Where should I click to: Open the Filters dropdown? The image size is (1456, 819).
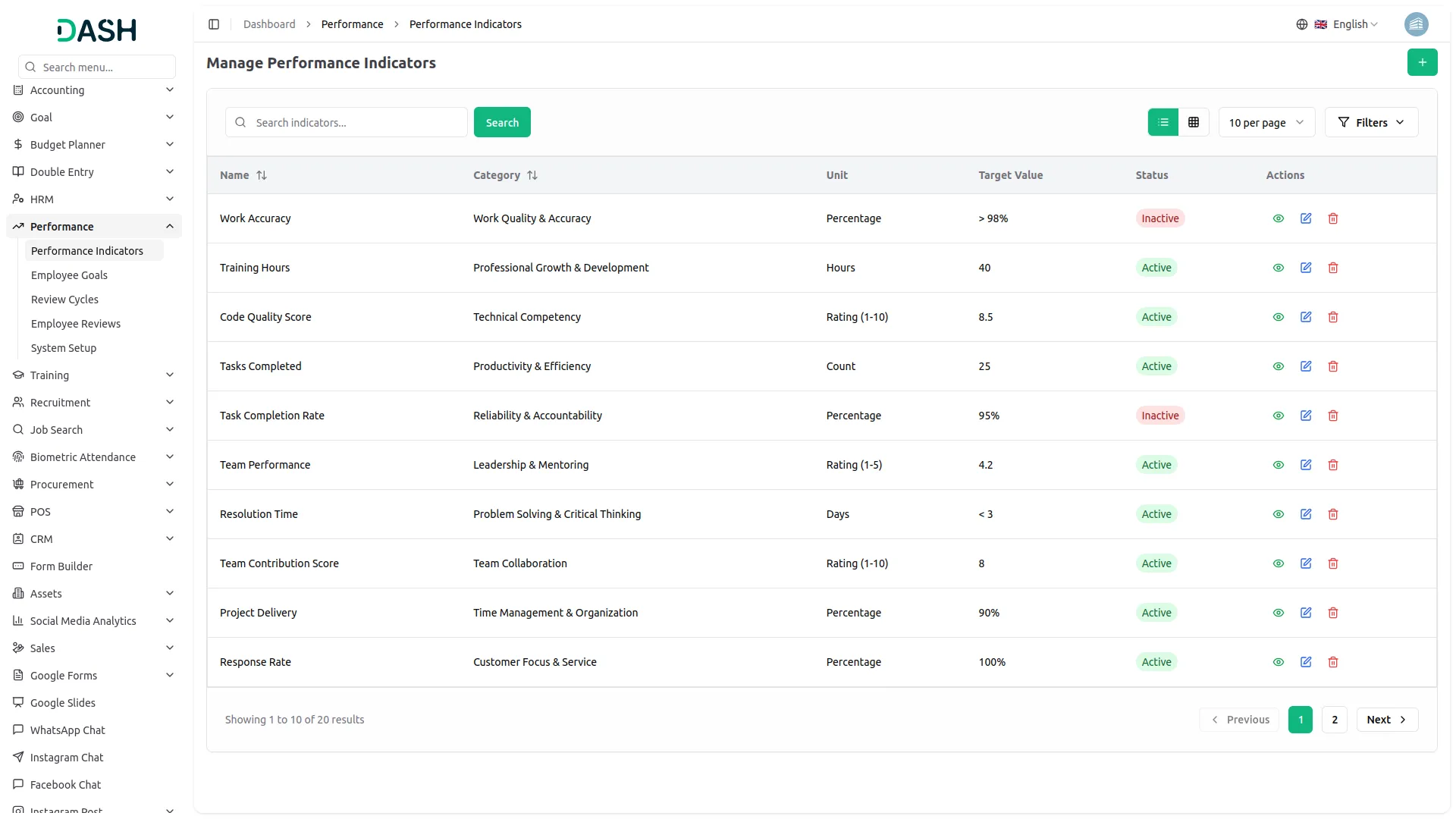pyautogui.click(x=1370, y=122)
